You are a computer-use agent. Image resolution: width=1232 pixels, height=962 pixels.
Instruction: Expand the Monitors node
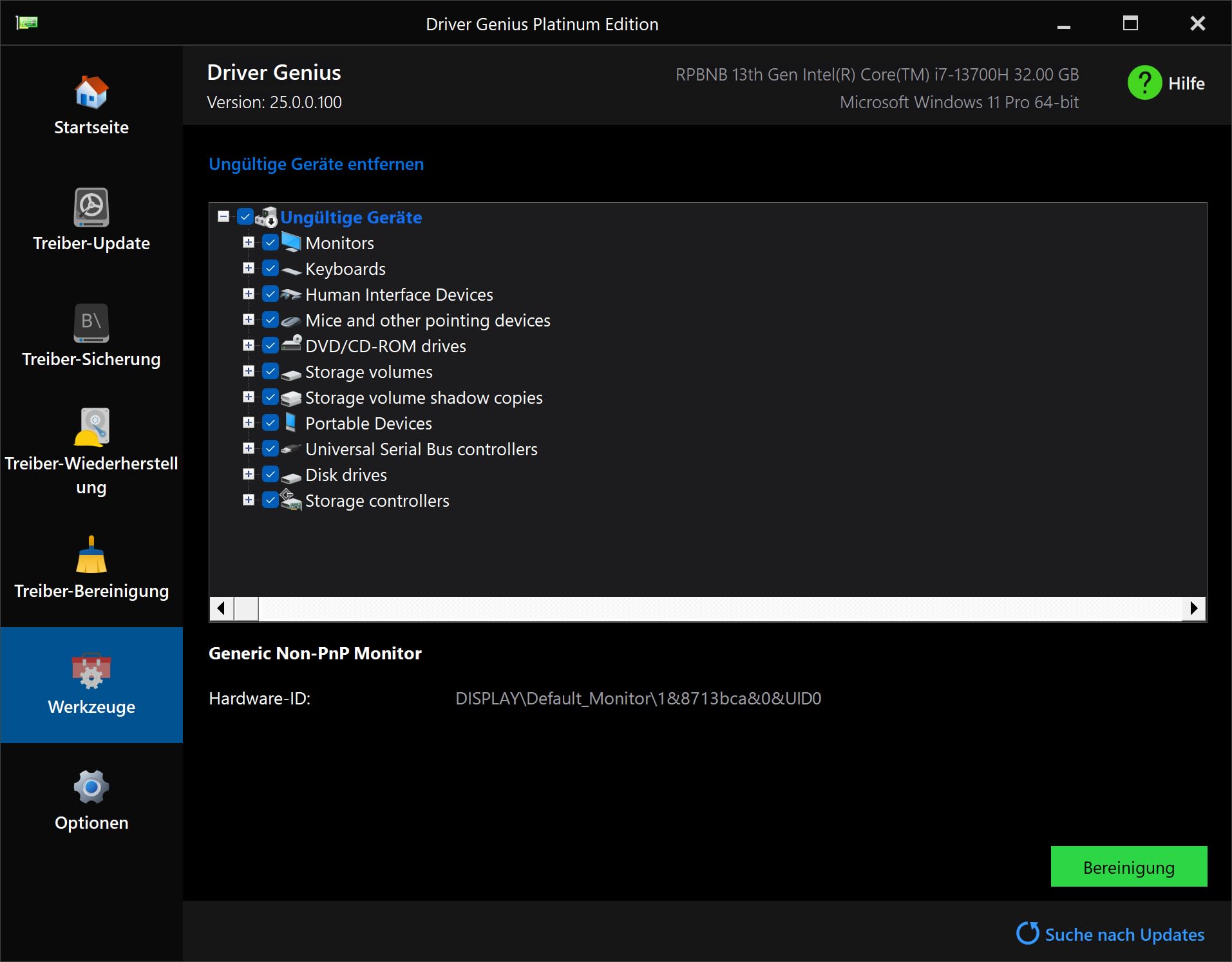(249, 242)
